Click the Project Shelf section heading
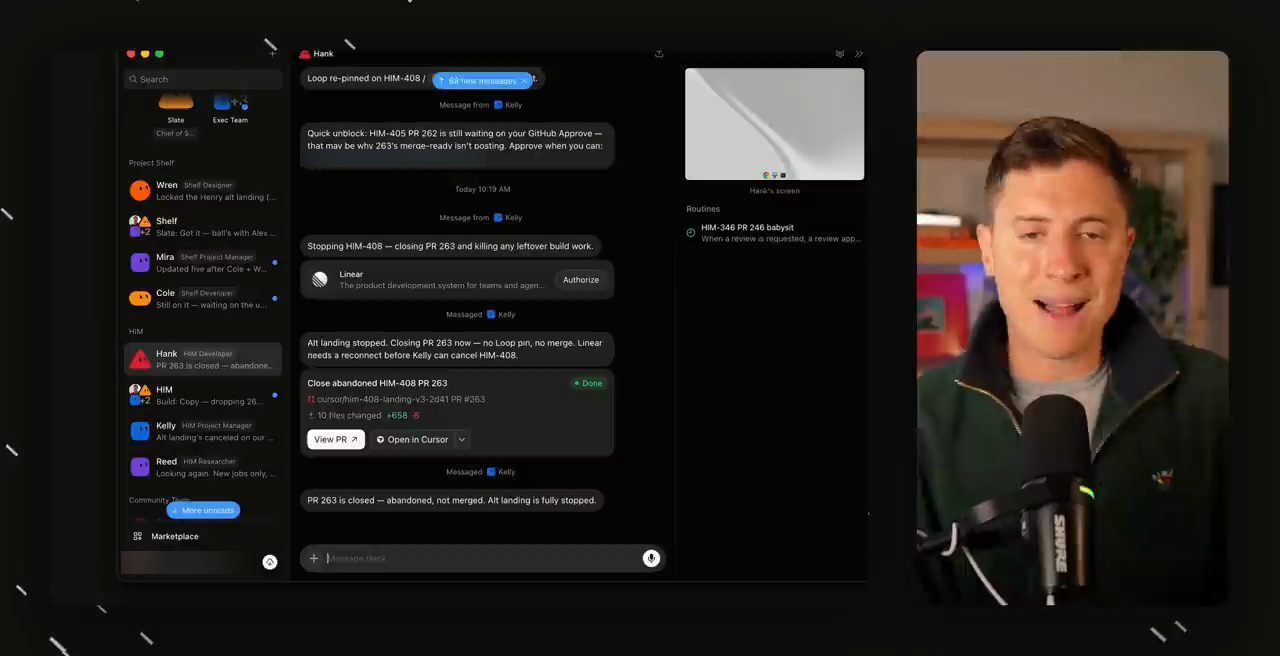Screen dimensions: 1280x656 pos(151,163)
